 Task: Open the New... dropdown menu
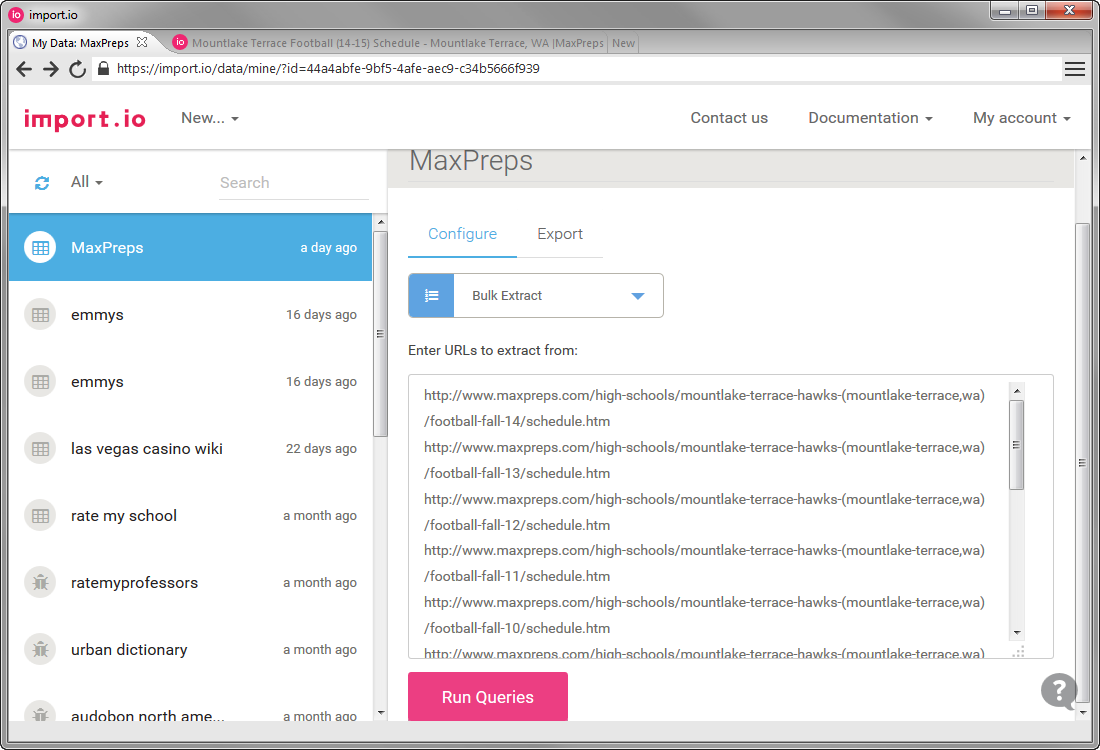[x=210, y=118]
